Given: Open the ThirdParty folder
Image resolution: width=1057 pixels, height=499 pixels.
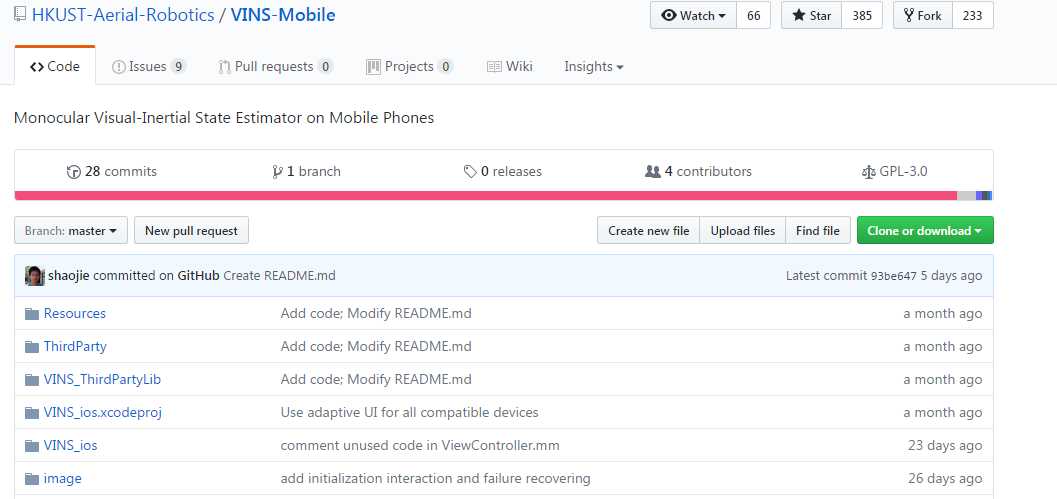Looking at the screenshot, I should tap(75, 347).
